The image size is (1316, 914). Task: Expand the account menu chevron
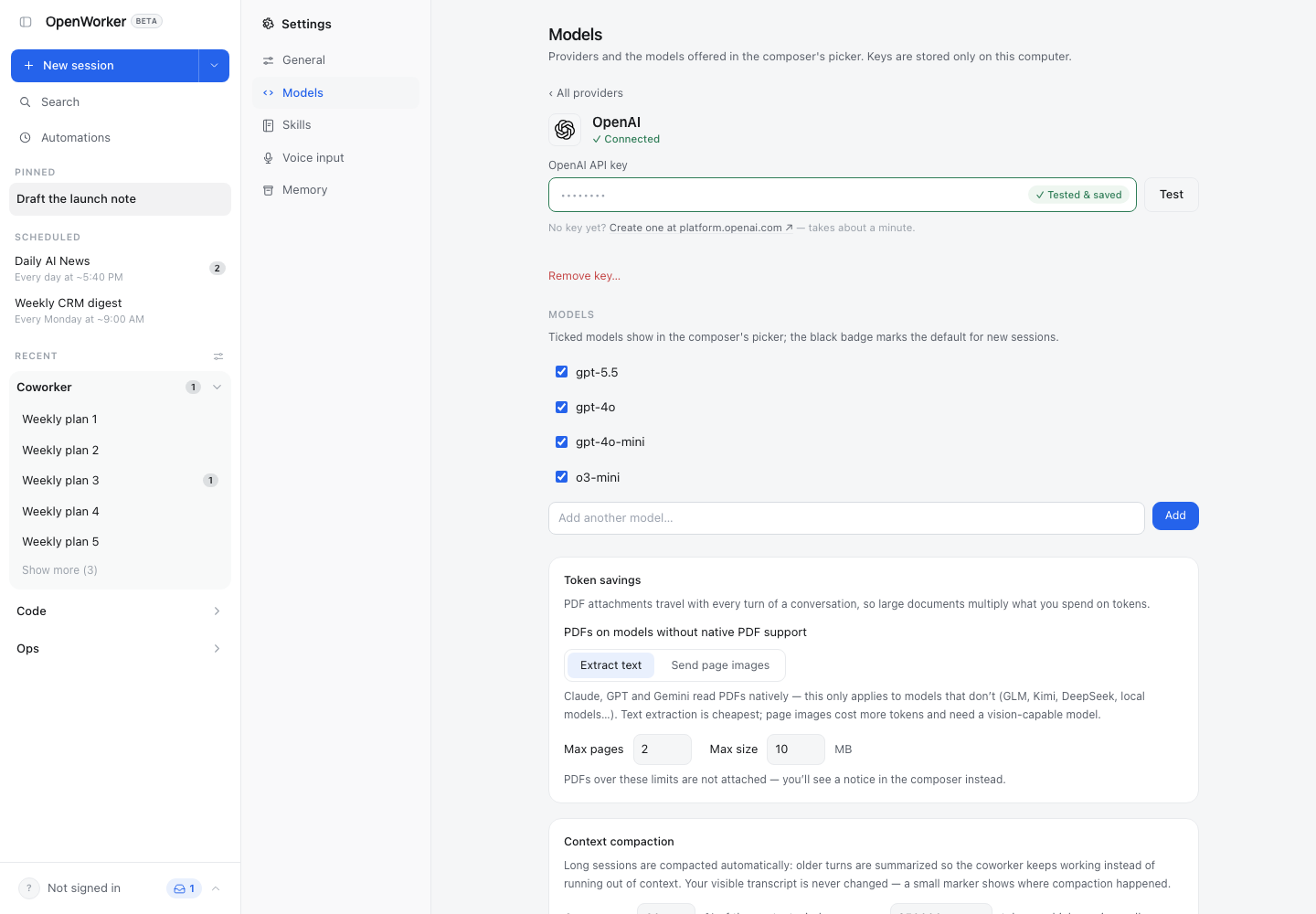[216, 888]
